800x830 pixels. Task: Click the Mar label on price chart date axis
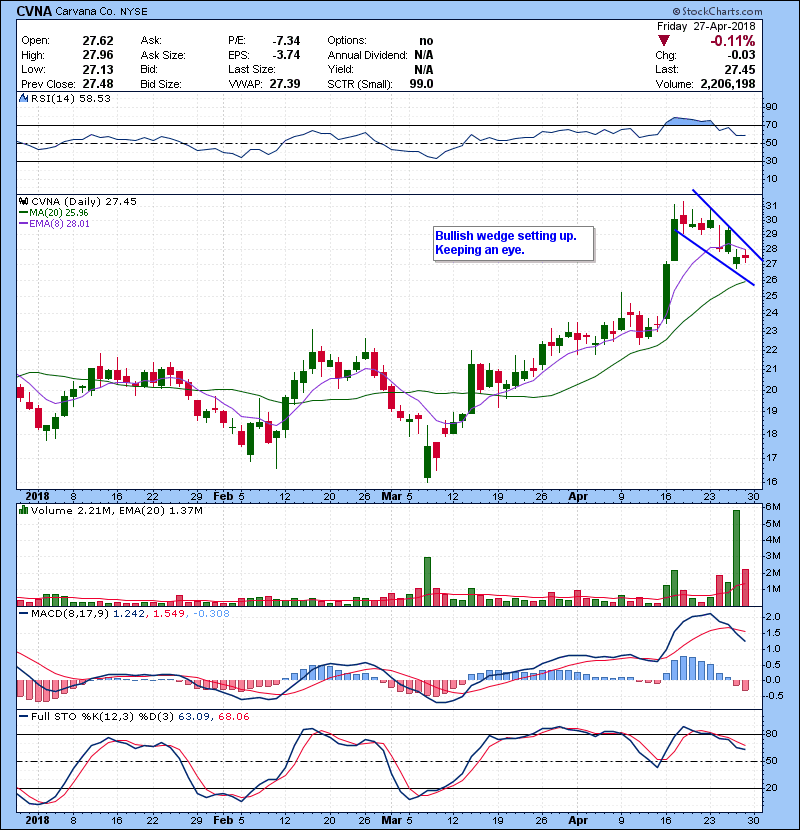pos(391,497)
